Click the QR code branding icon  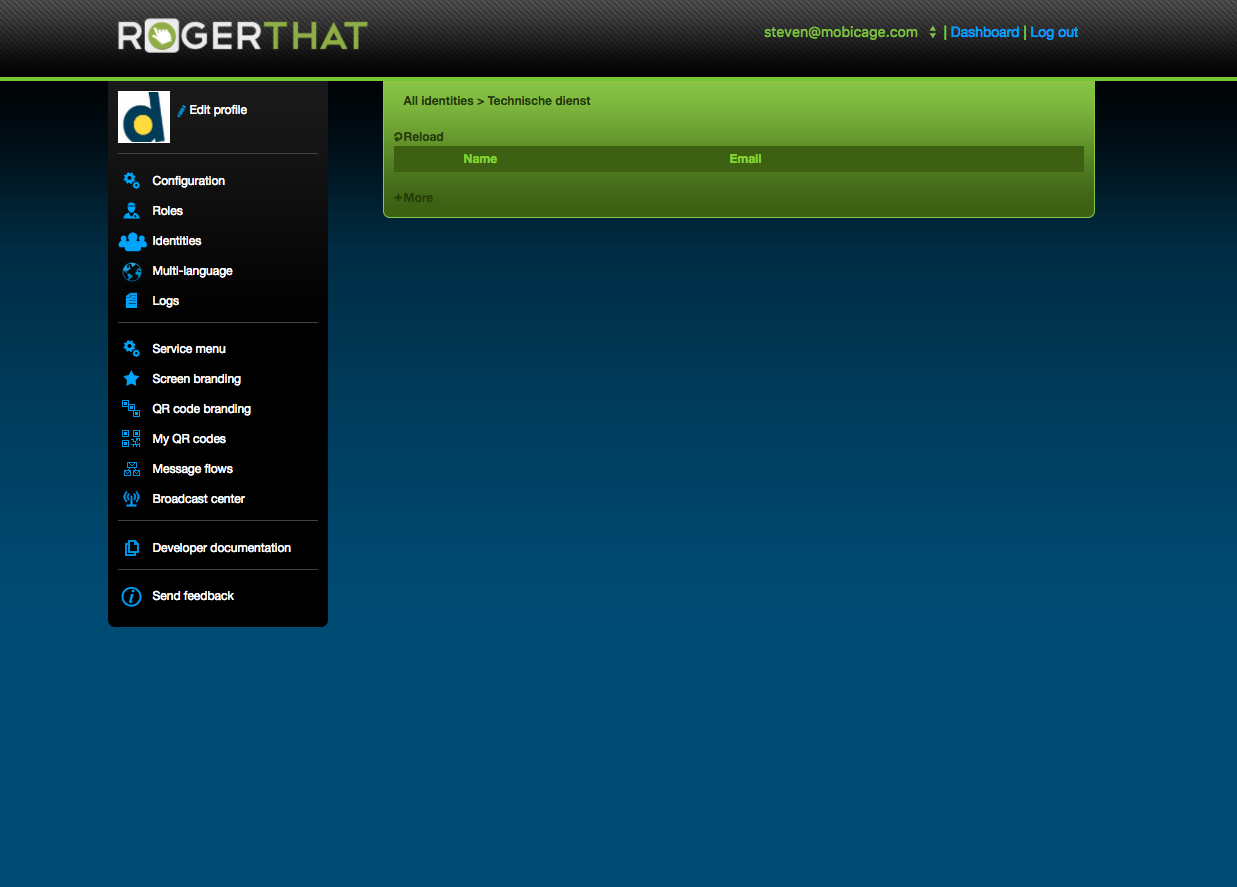click(x=131, y=409)
